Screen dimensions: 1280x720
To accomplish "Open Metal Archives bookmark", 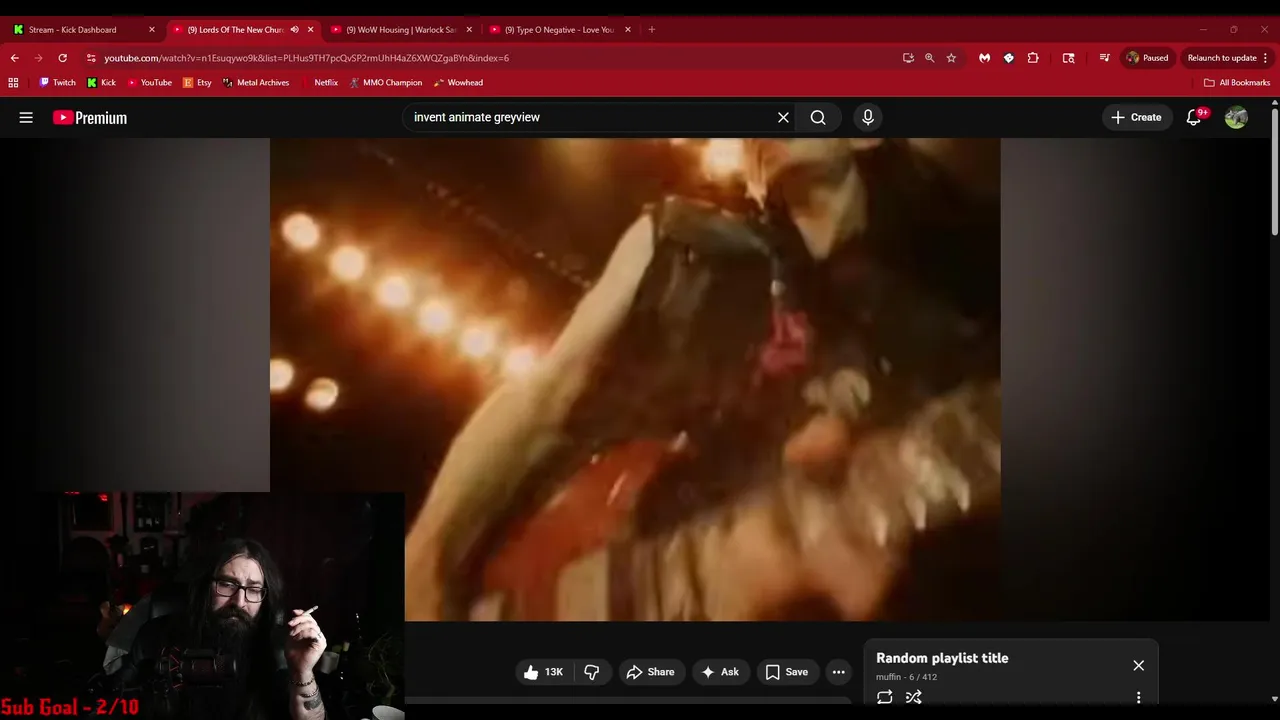I will click(x=255, y=83).
